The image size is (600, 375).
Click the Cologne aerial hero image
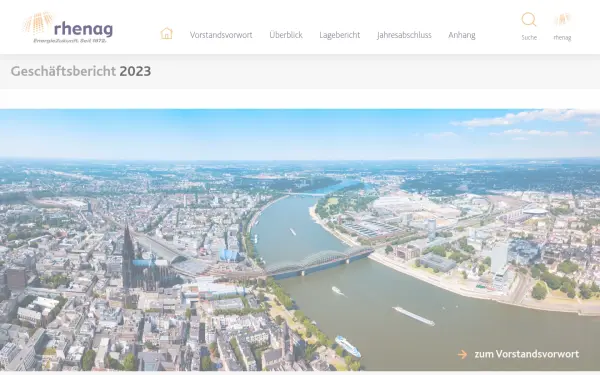coord(300,240)
